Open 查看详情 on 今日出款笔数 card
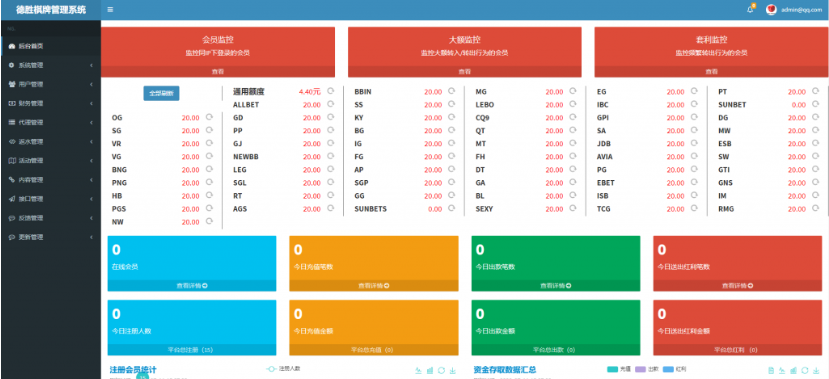 pos(556,285)
